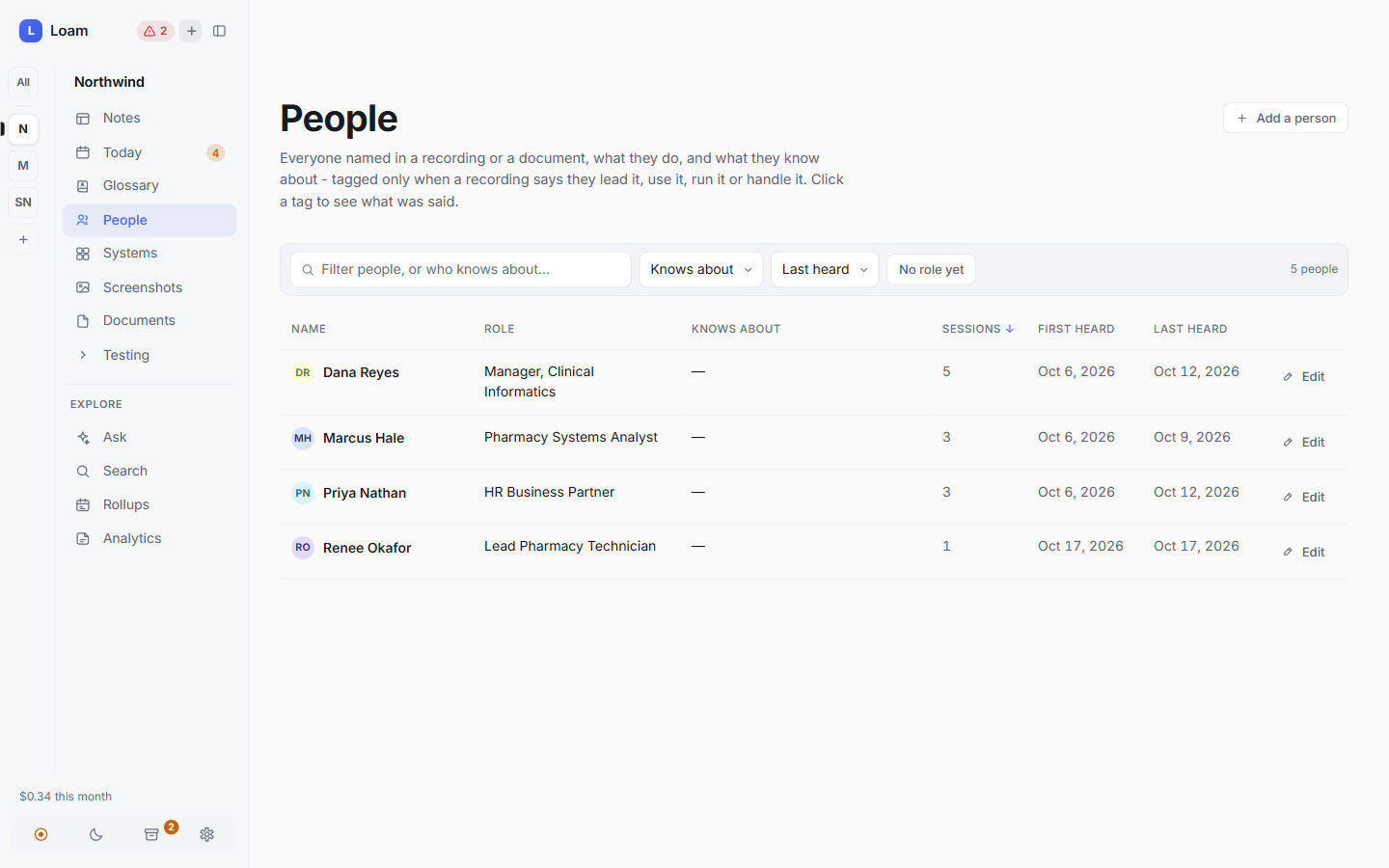Open the Last heard dropdown
The width and height of the screenshot is (1389, 868).
pos(825,270)
